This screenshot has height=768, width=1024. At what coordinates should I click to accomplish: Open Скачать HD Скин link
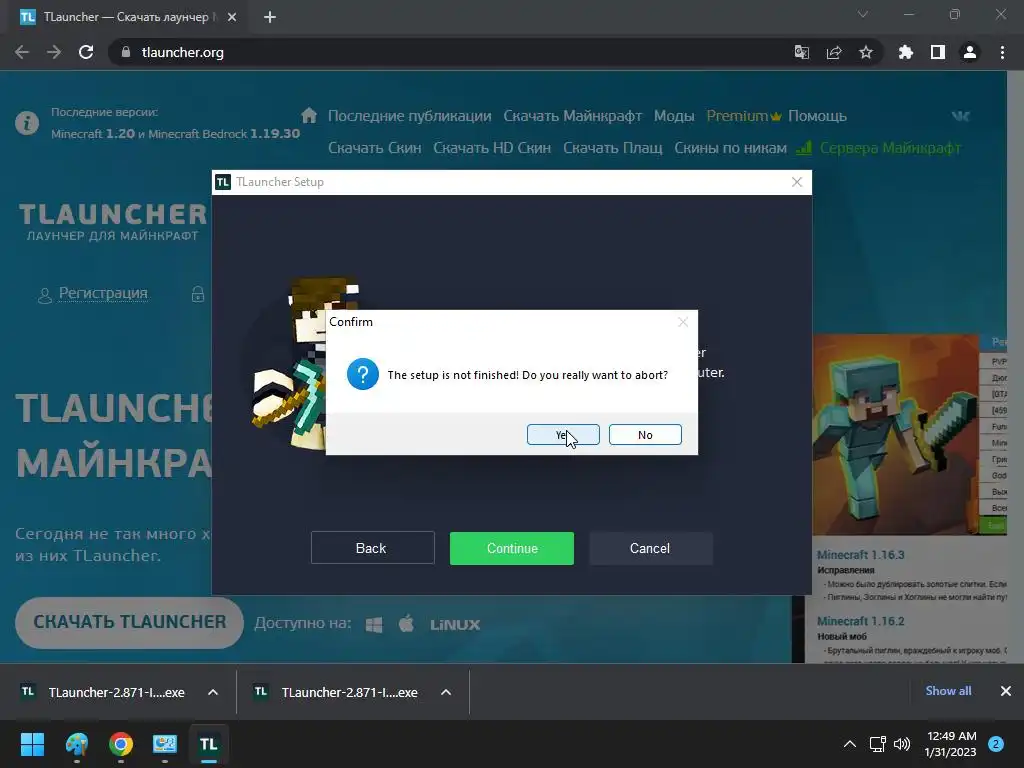pyautogui.click(x=492, y=148)
